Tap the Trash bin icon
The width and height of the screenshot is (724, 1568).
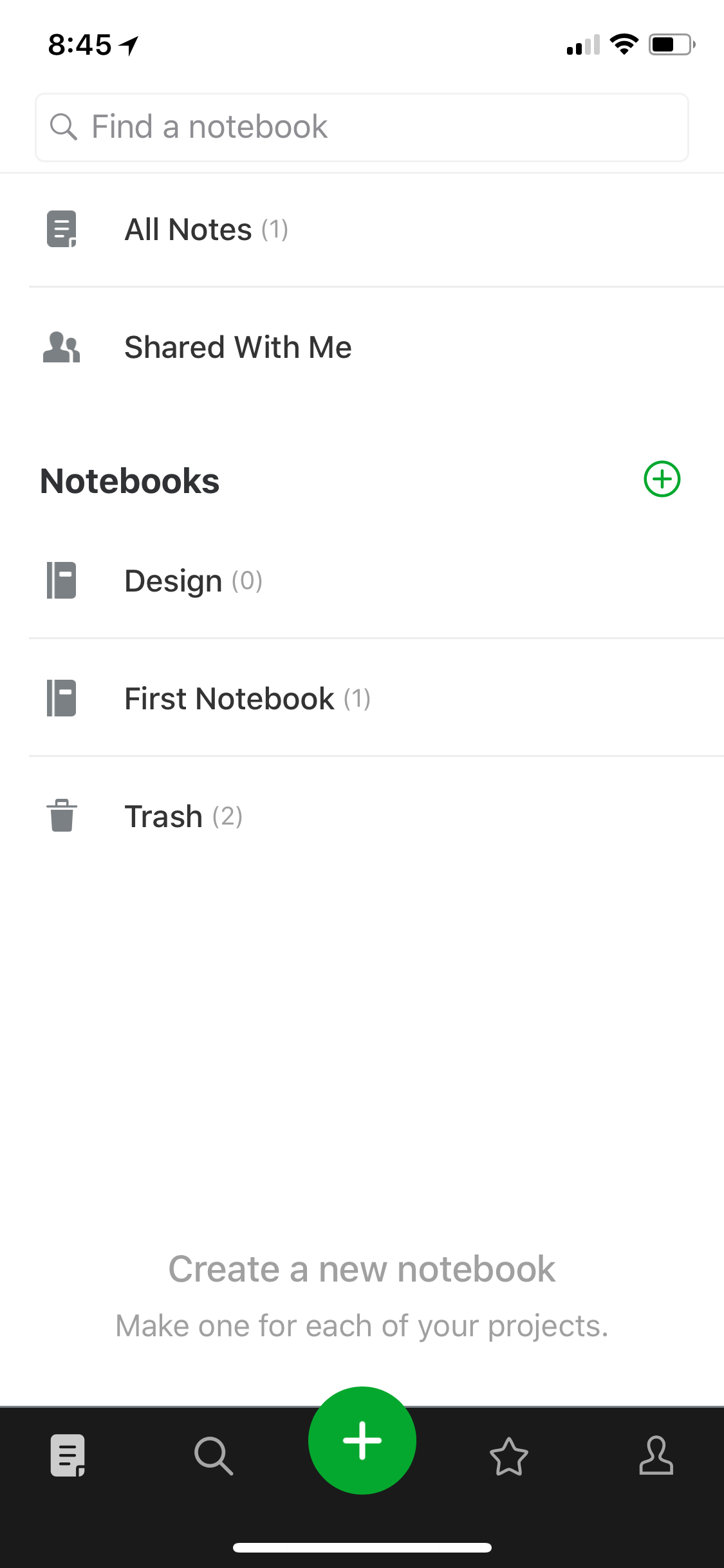[62, 816]
